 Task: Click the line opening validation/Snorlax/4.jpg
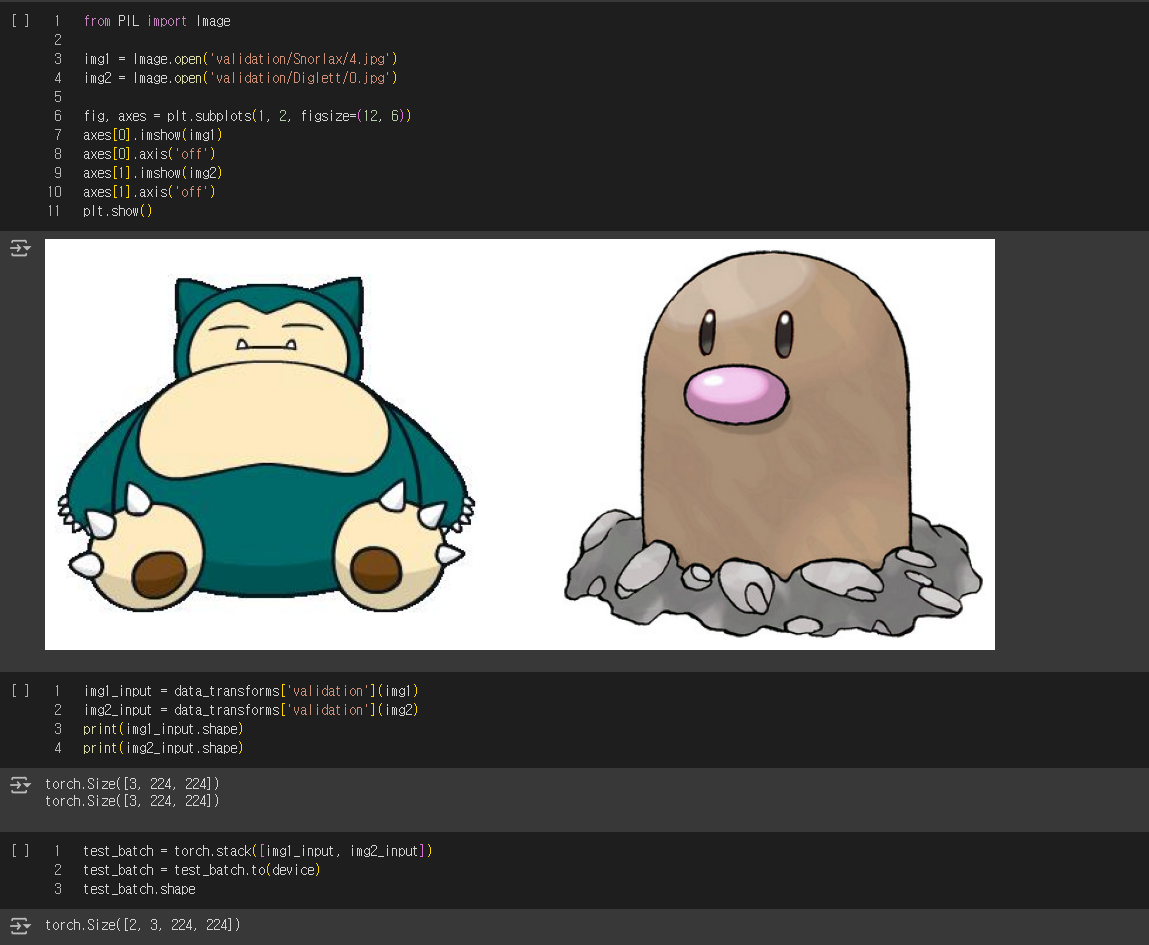[240, 59]
